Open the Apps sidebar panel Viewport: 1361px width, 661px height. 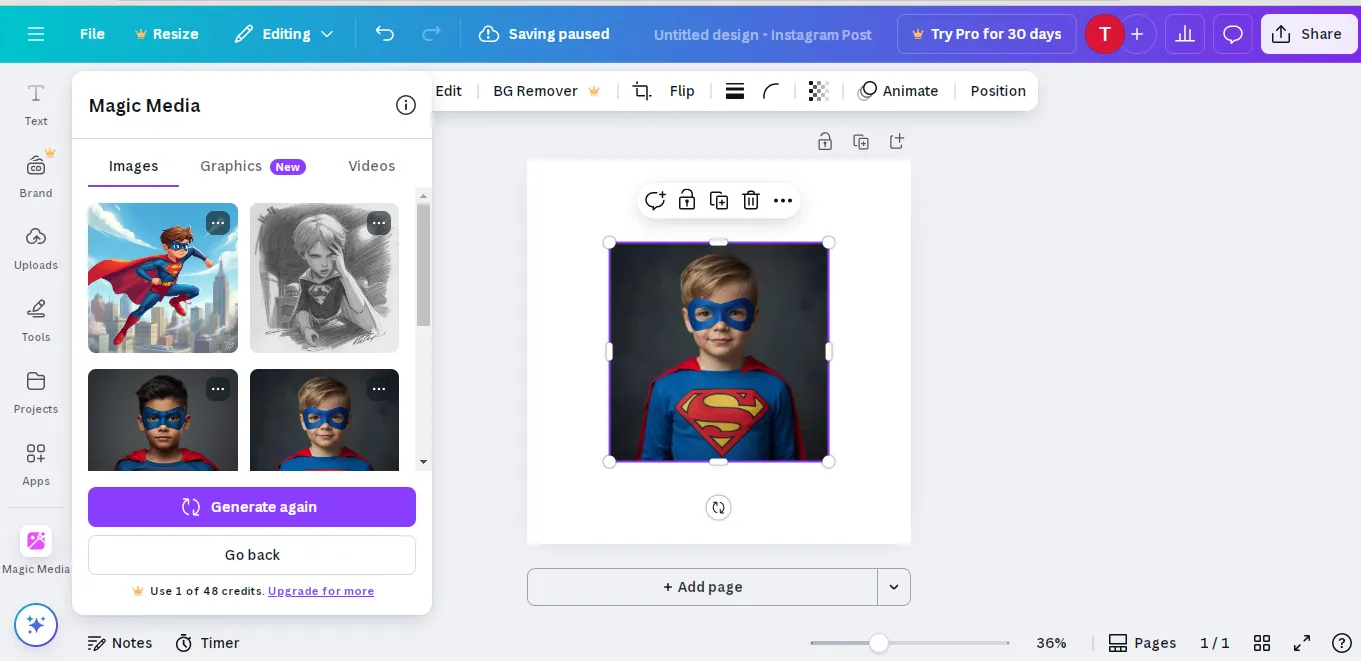click(36, 464)
